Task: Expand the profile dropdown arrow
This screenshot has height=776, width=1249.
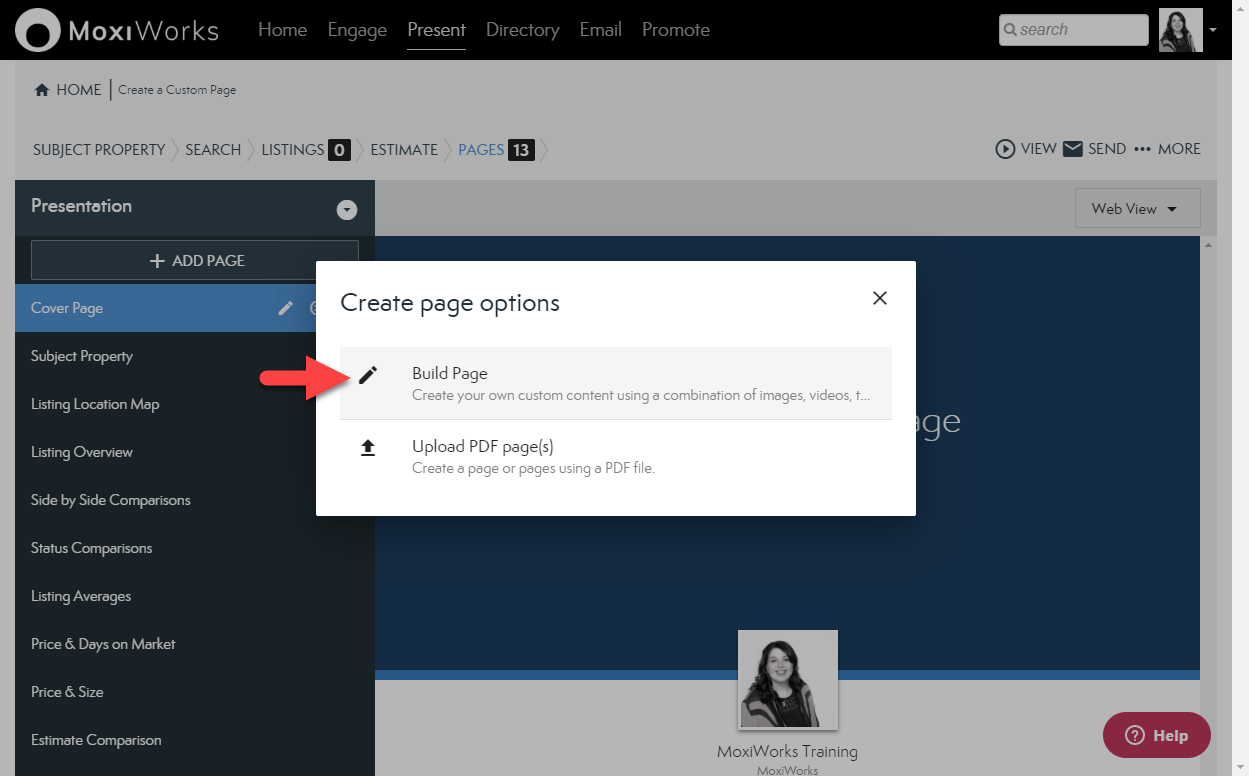Action: tap(1213, 30)
